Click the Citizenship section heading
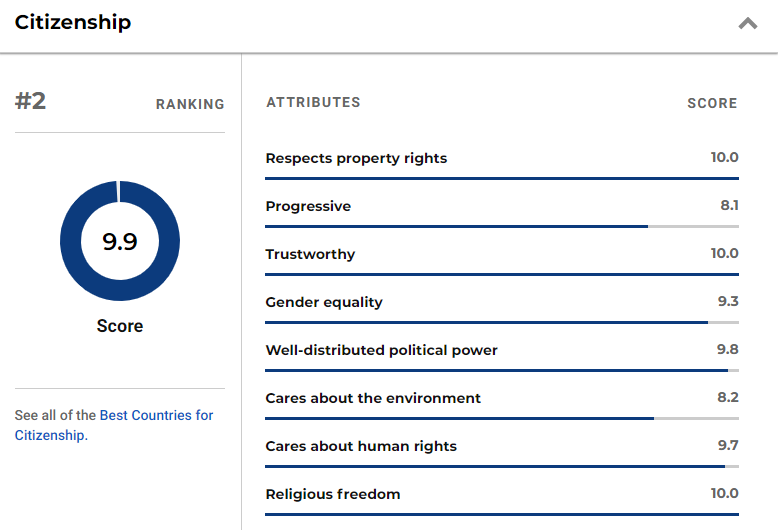 pyautogui.click(x=73, y=22)
